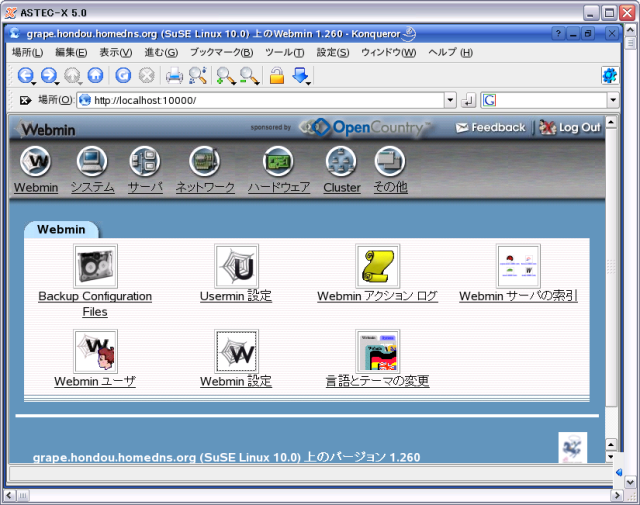Image resolution: width=640 pixels, height=505 pixels.
Task: Click inside the location URL field
Action: point(260,100)
